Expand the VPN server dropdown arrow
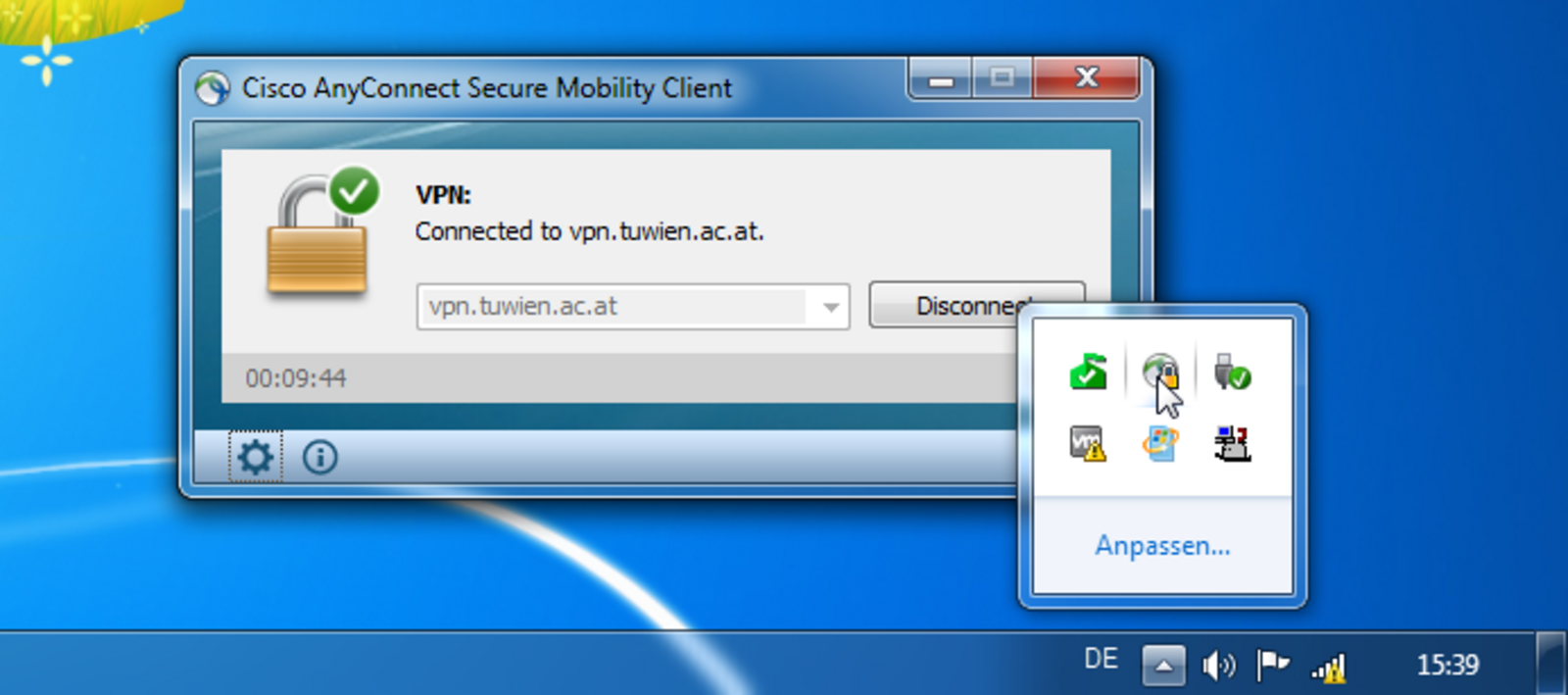The height and width of the screenshot is (695, 1568). [x=831, y=307]
